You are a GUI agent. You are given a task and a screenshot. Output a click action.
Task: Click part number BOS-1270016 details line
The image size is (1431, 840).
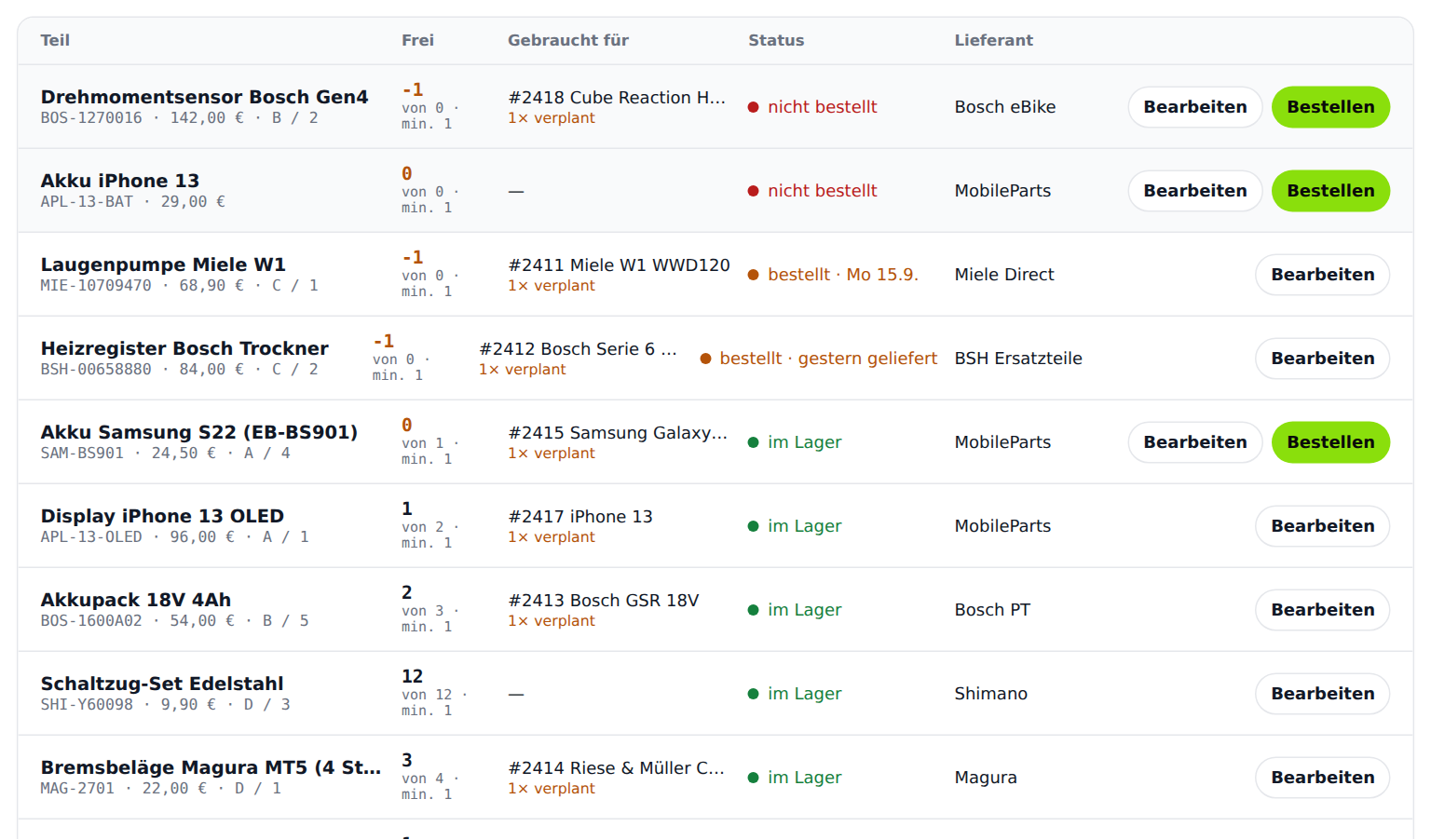(x=179, y=118)
